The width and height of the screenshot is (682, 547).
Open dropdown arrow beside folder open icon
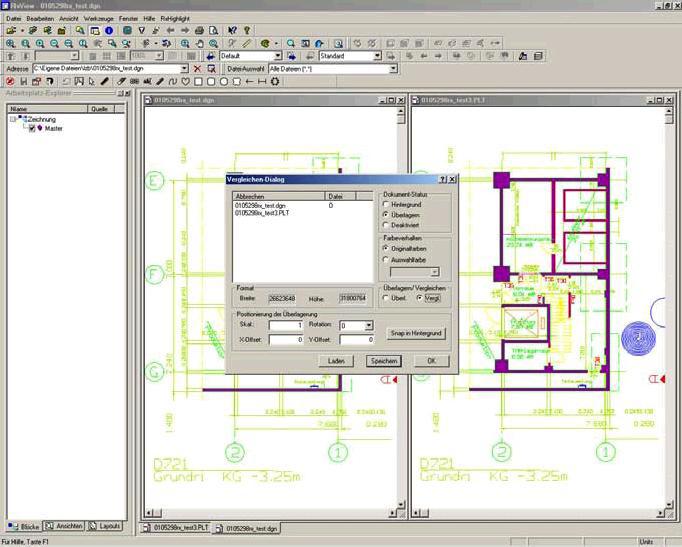click(x=22, y=30)
